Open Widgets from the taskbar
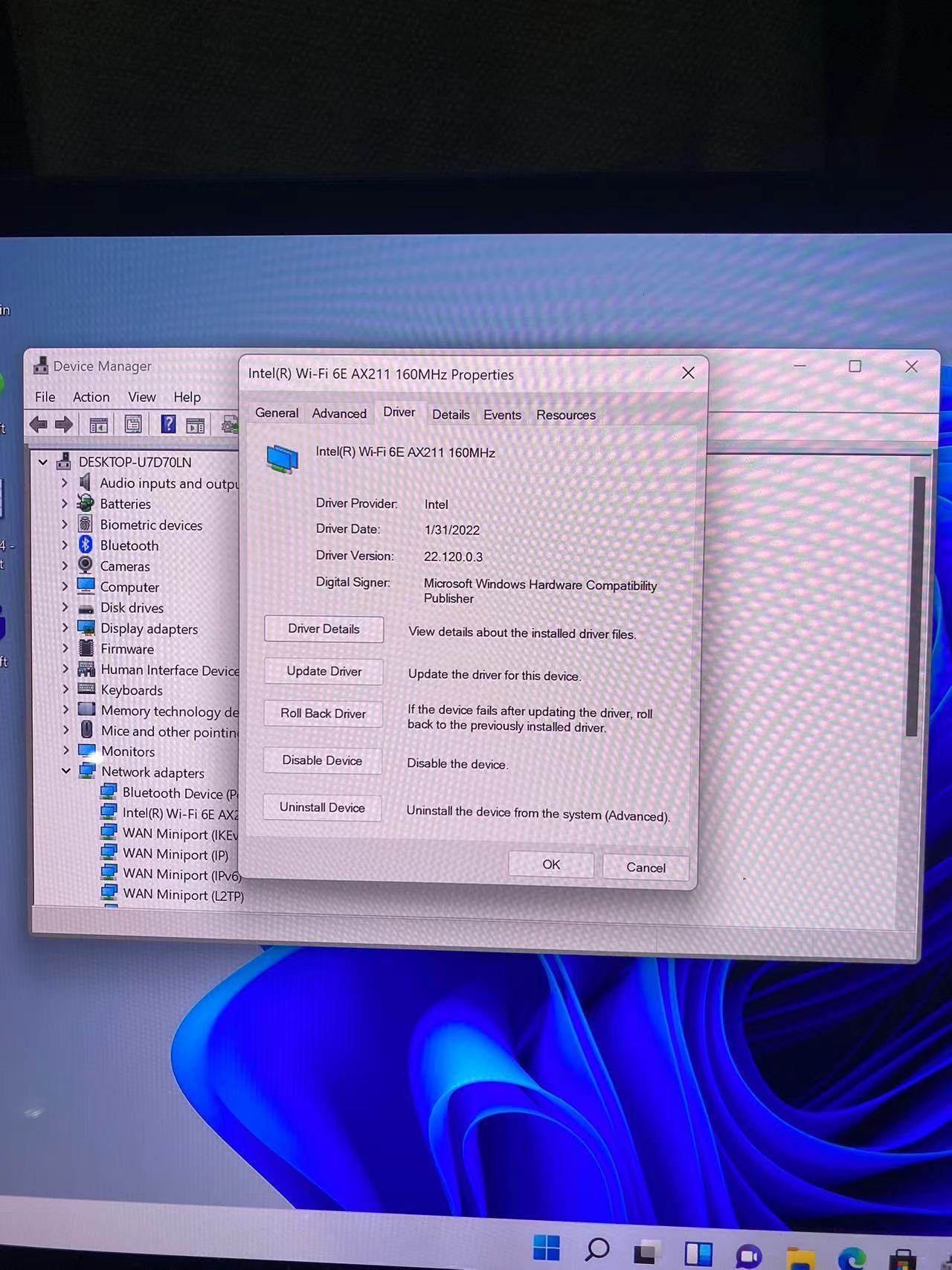The image size is (952, 1270). point(698,1254)
